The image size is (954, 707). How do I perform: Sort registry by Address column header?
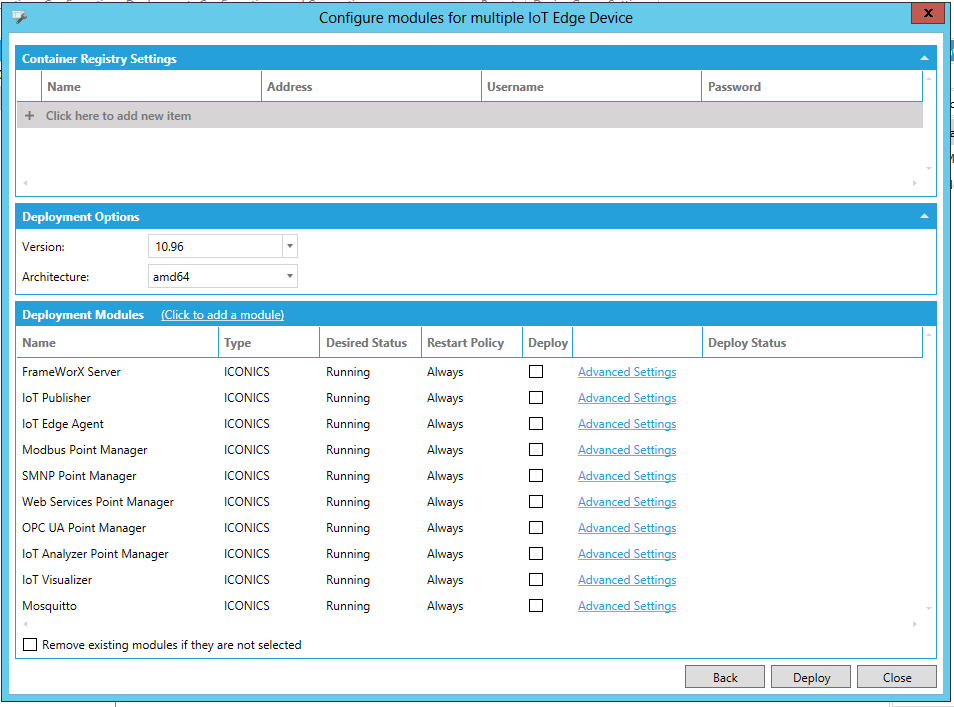coord(371,86)
